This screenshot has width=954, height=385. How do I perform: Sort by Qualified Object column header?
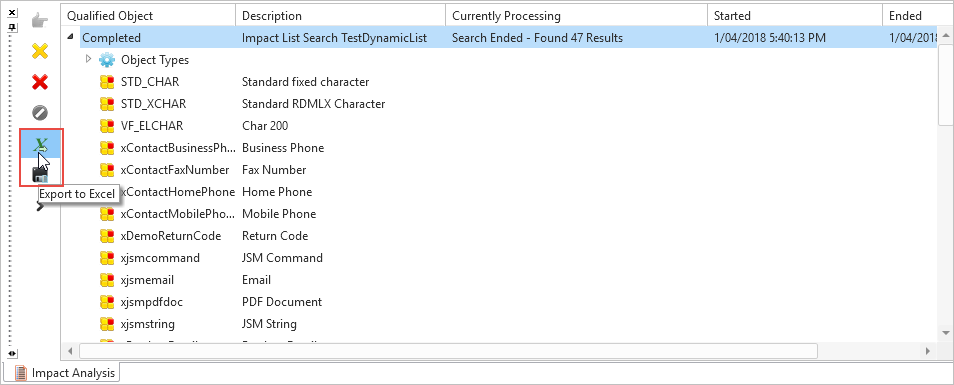148,15
